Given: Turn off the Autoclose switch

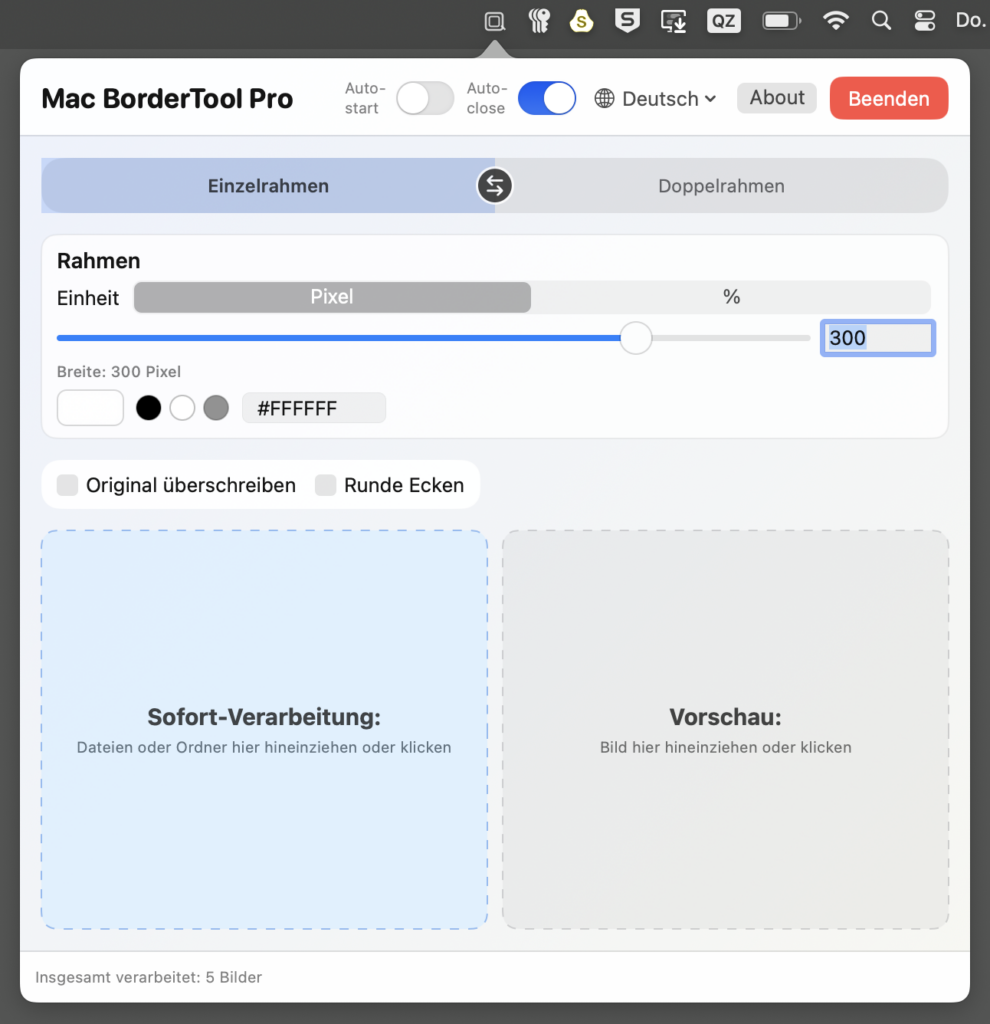Looking at the screenshot, I should tap(547, 99).
